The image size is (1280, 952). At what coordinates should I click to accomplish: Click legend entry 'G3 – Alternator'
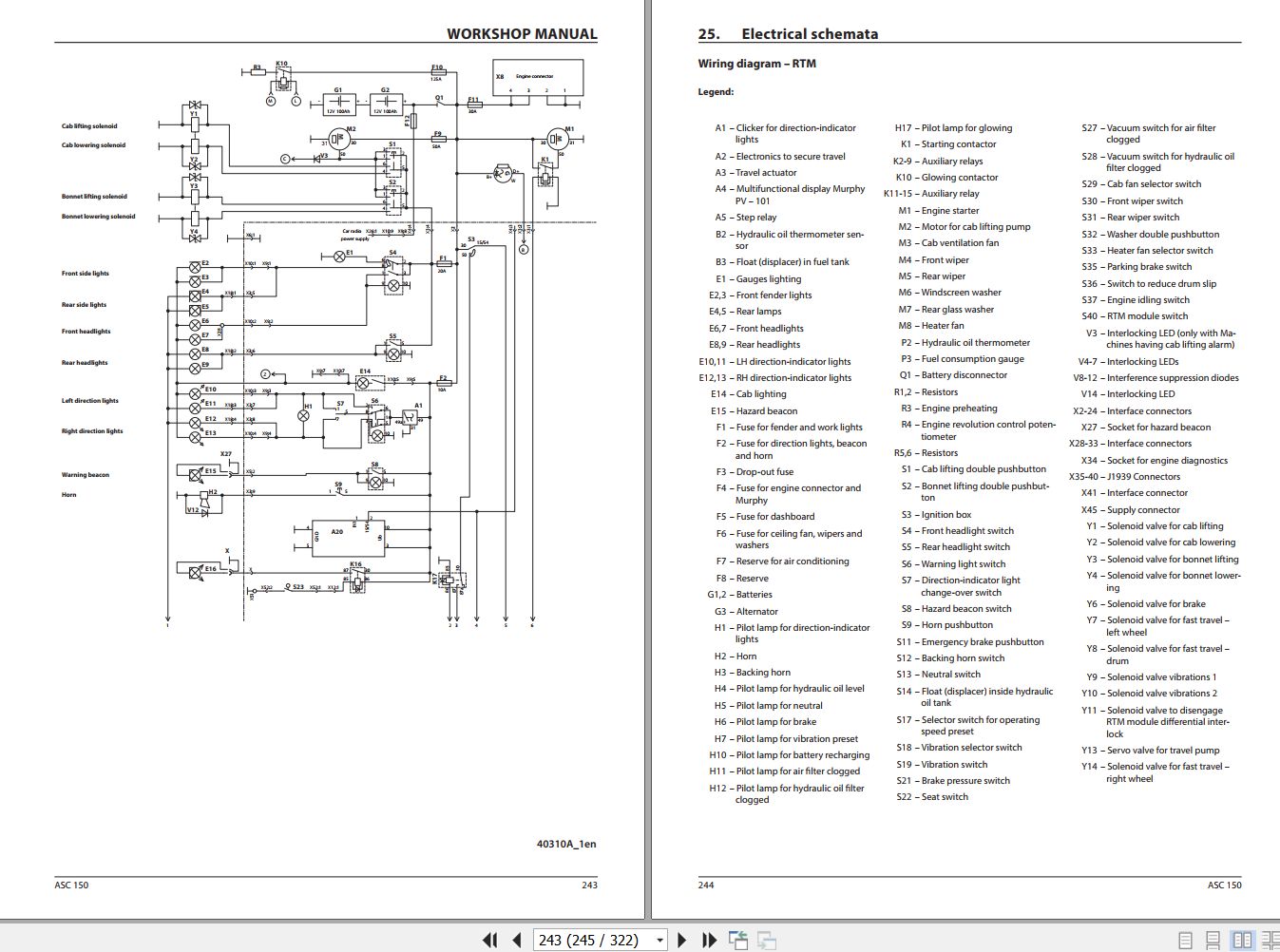(x=746, y=612)
